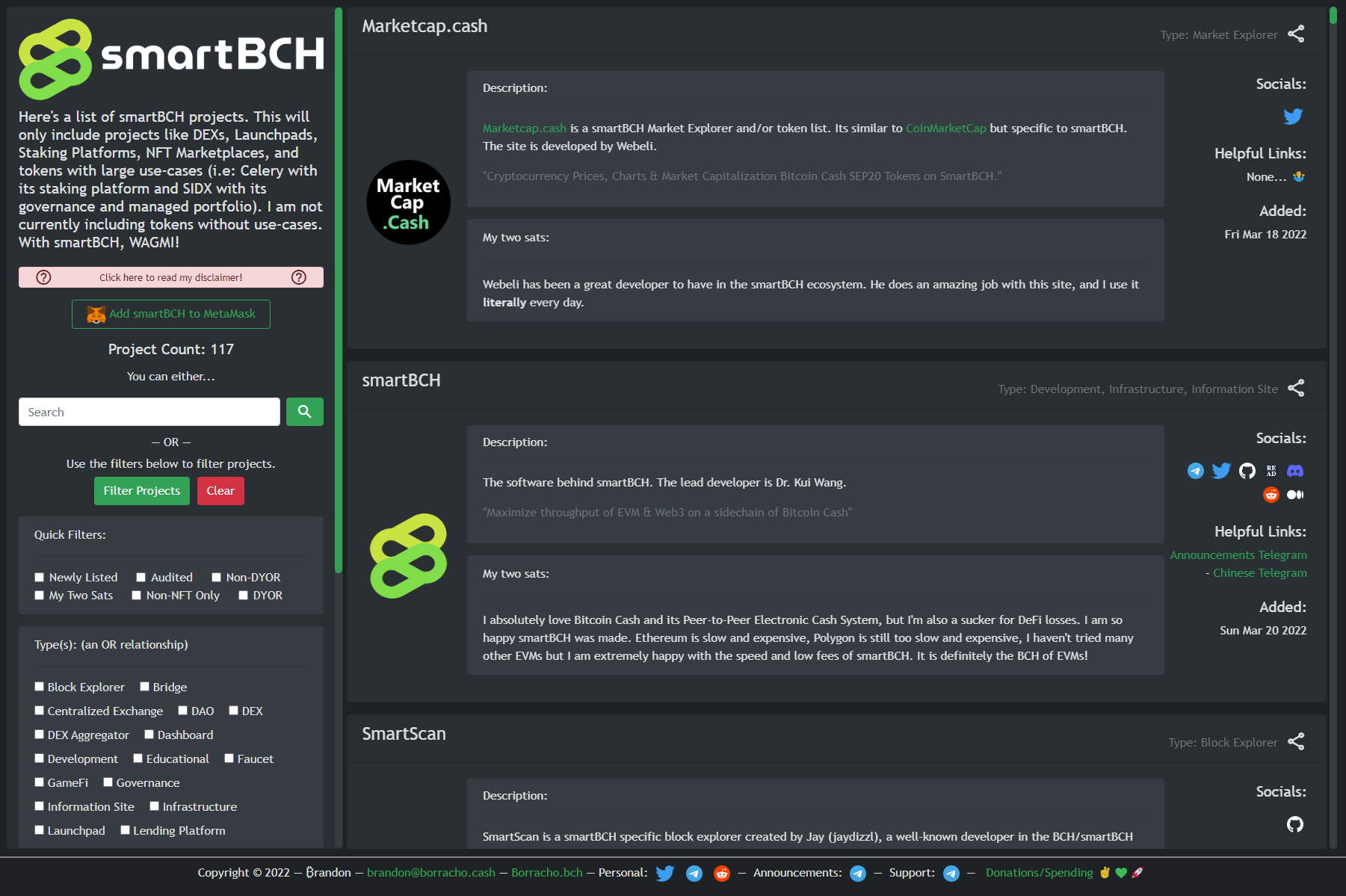Click left question mark on disclaimer bar
The width and height of the screenshot is (1346, 896).
tap(44, 277)
